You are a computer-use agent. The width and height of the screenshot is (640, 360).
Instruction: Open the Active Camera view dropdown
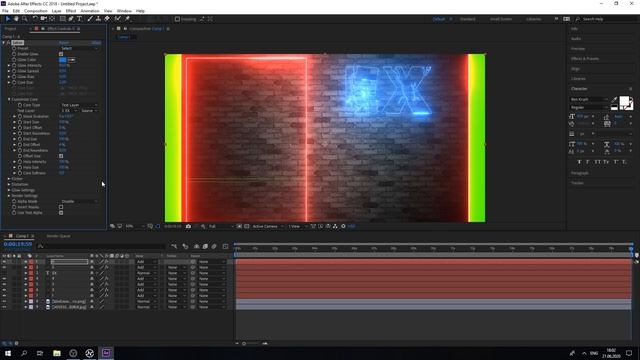click(x=268, y=226)
